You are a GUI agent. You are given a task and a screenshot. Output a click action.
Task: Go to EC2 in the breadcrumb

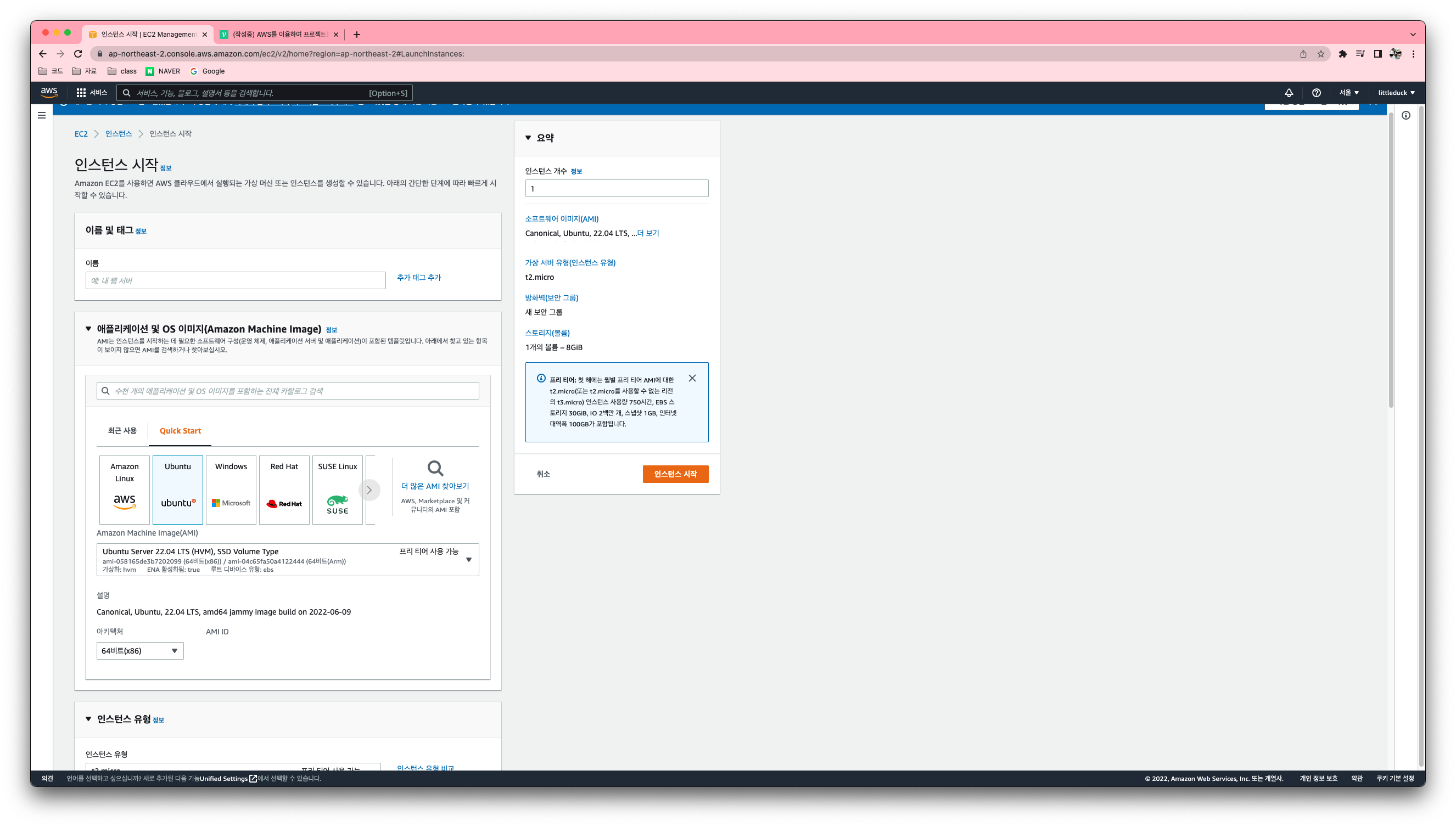point(81,134)
